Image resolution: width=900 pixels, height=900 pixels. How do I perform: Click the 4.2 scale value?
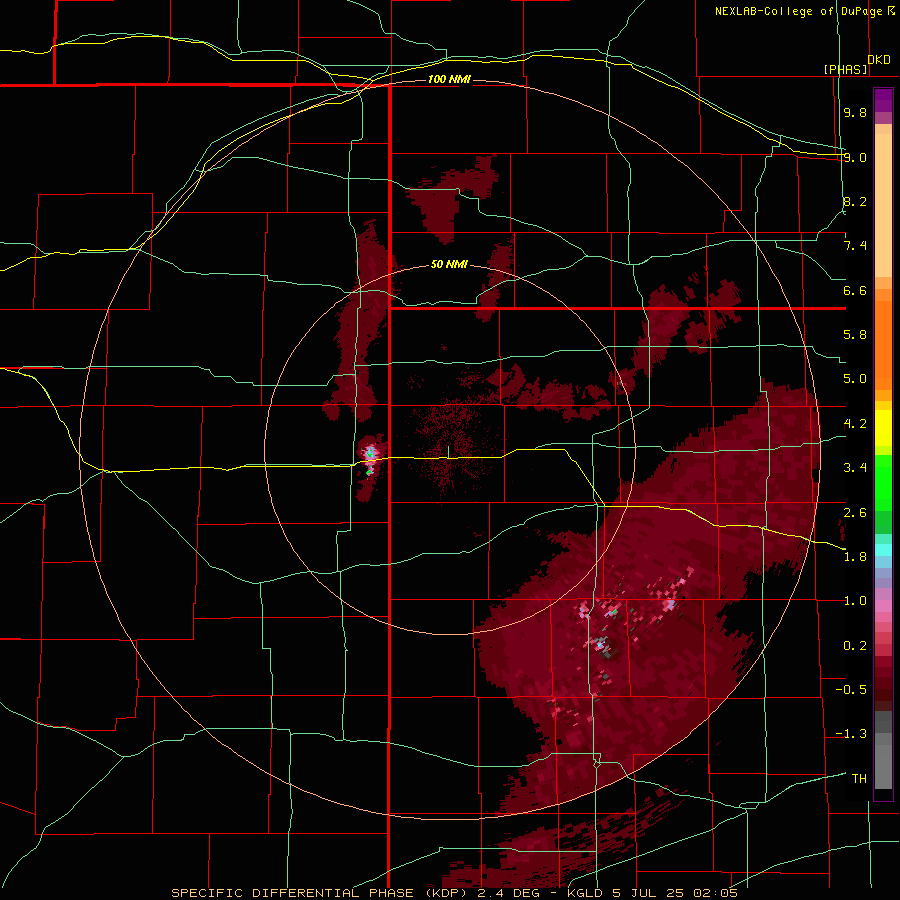[855, 424]
